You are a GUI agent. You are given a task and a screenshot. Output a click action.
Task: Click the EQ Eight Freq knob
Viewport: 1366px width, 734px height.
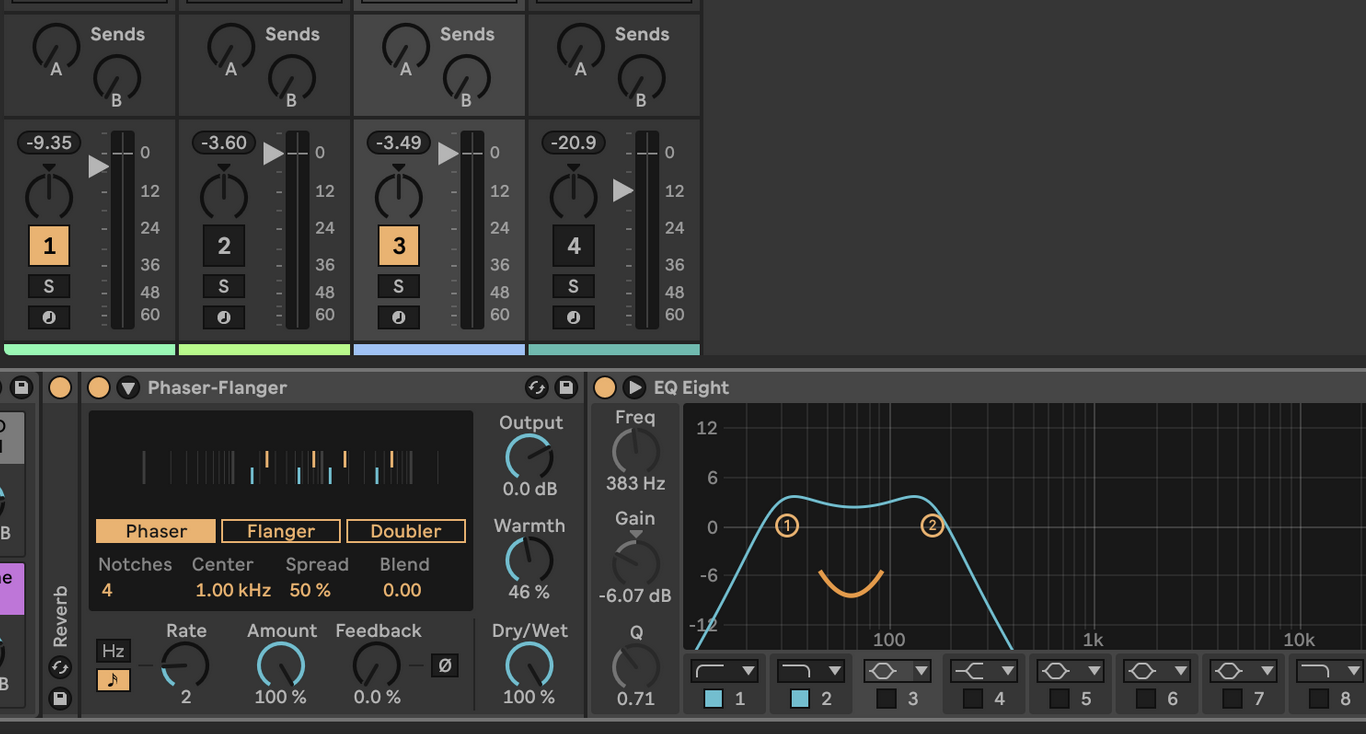[x=635, y=451]
